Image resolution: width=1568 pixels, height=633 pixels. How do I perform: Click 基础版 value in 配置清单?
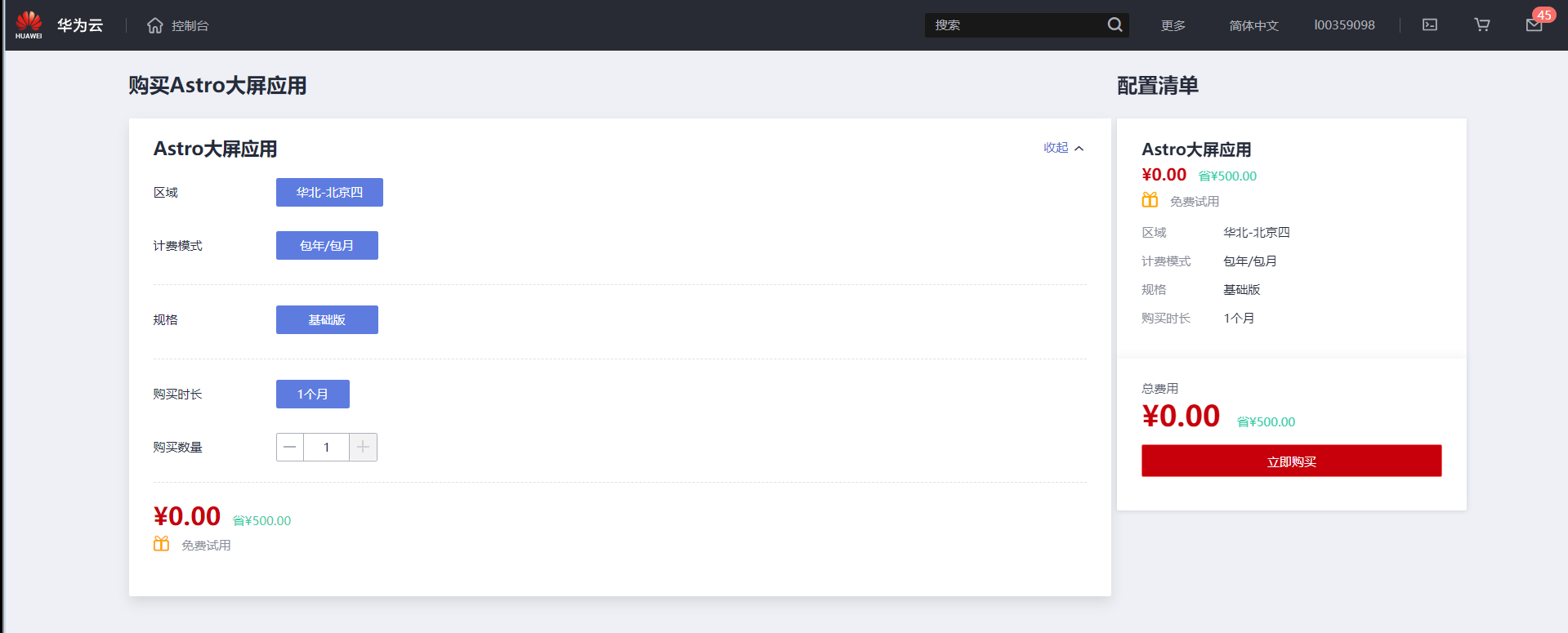(x=1242, y=289)
